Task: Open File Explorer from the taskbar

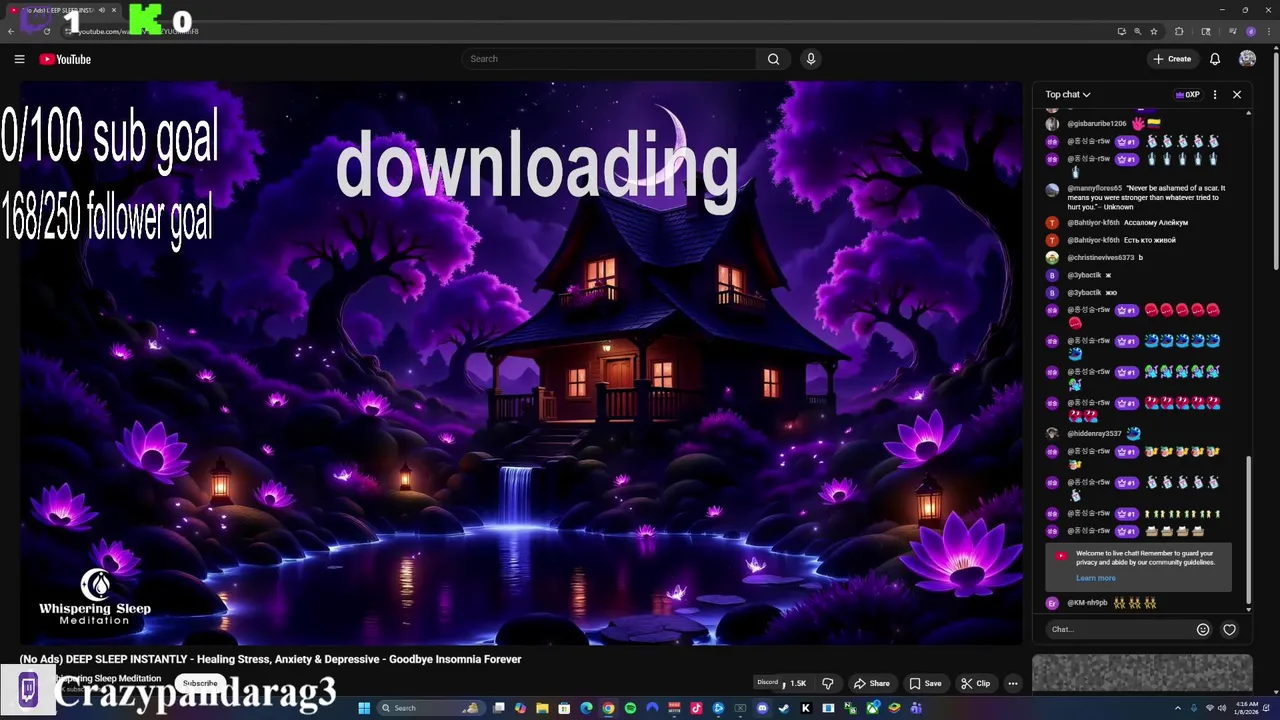Action: click(542, 708)
